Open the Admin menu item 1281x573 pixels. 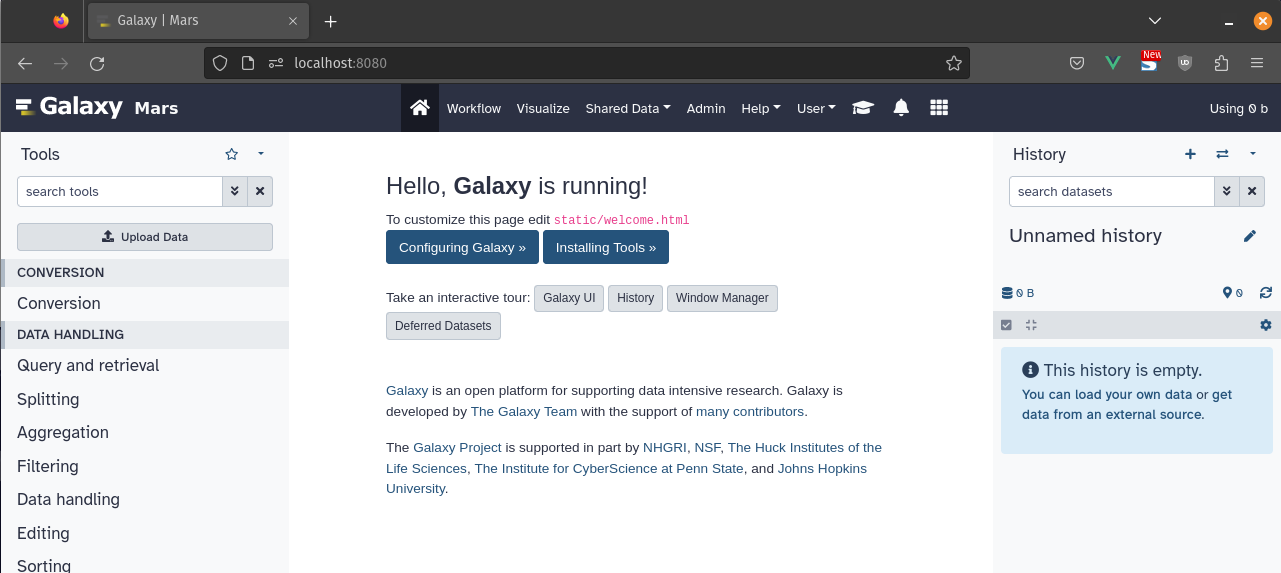click(706, 108)
